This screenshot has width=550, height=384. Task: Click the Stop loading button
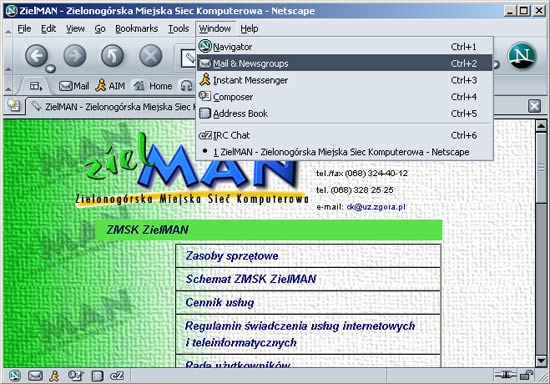click(x=150, y=55)
